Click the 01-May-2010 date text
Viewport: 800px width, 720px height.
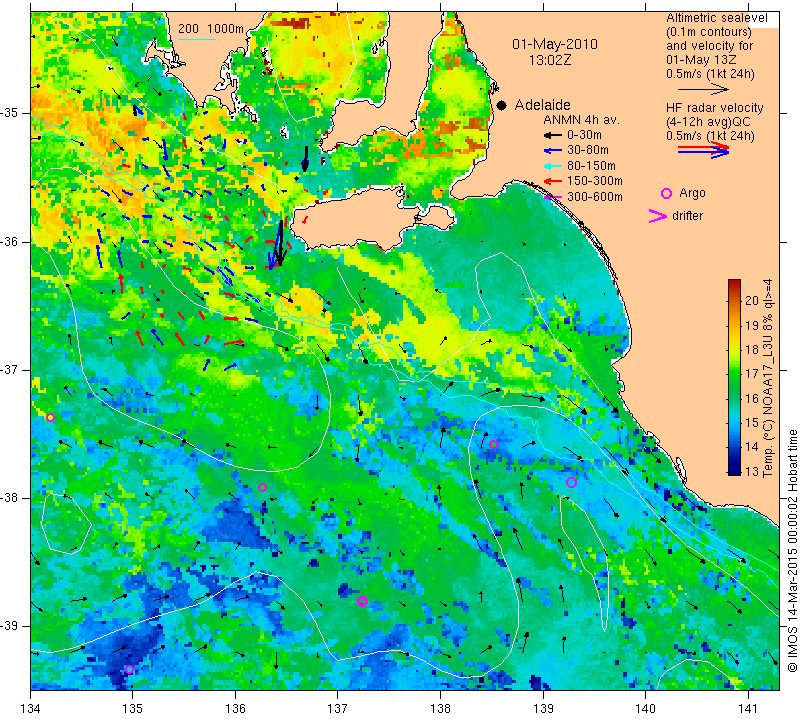click(555, 44)
